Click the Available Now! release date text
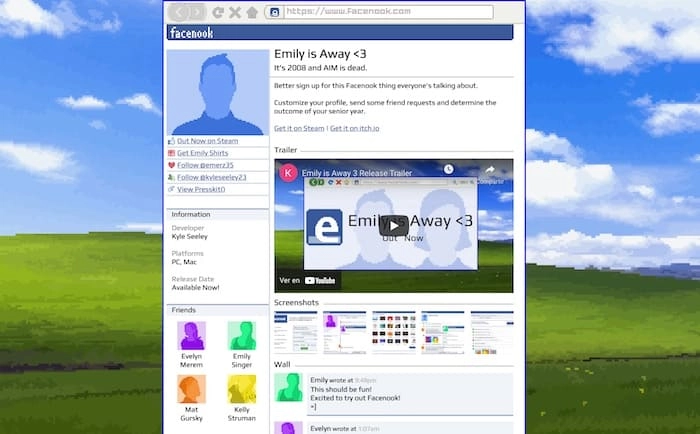The height and width of the screenshot is (434, 700). click(196, 288)
